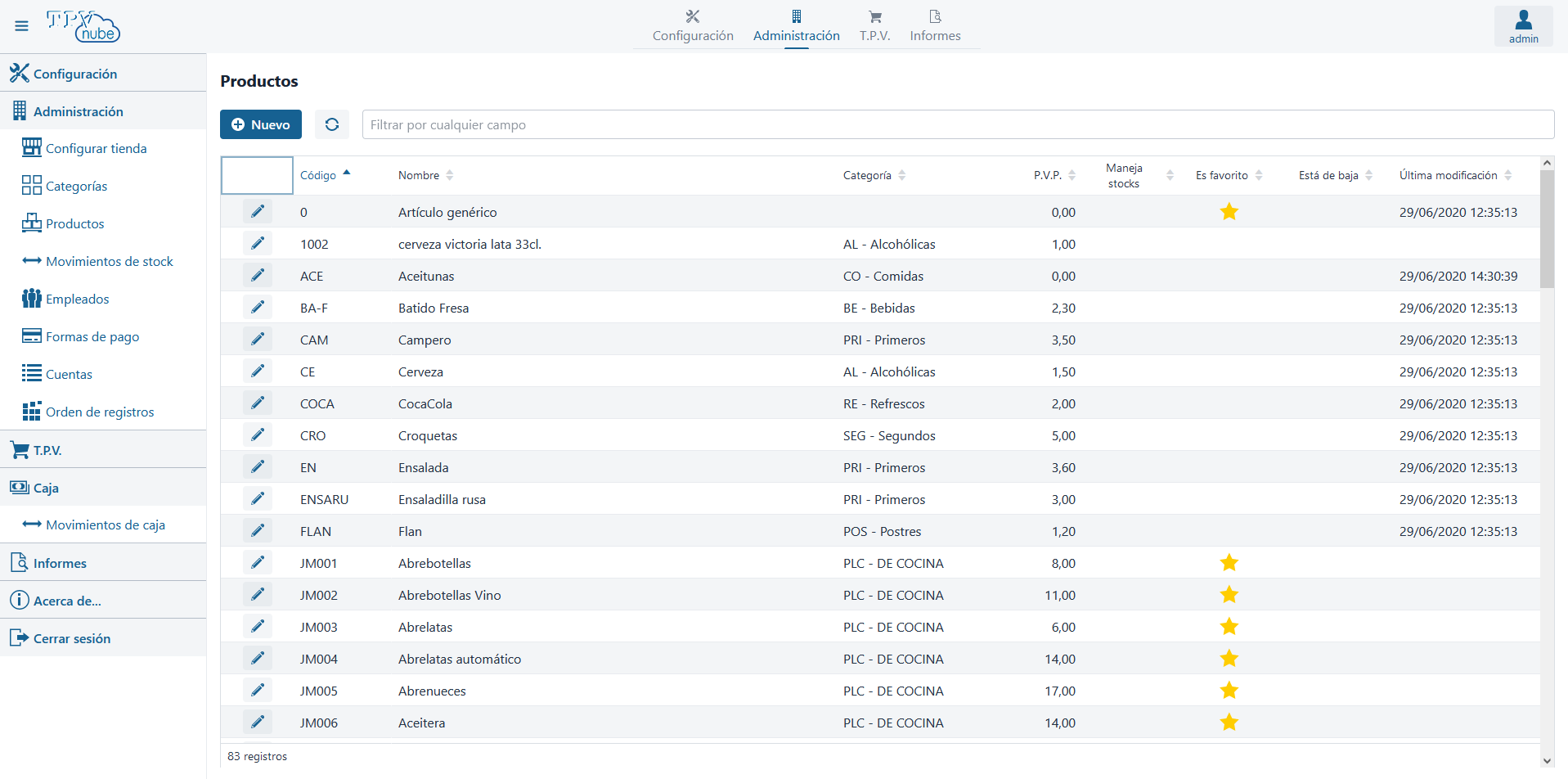
Task: Open Movimientos de stock in sidebar
Action: pyautogui.click(x=109, y=261)
